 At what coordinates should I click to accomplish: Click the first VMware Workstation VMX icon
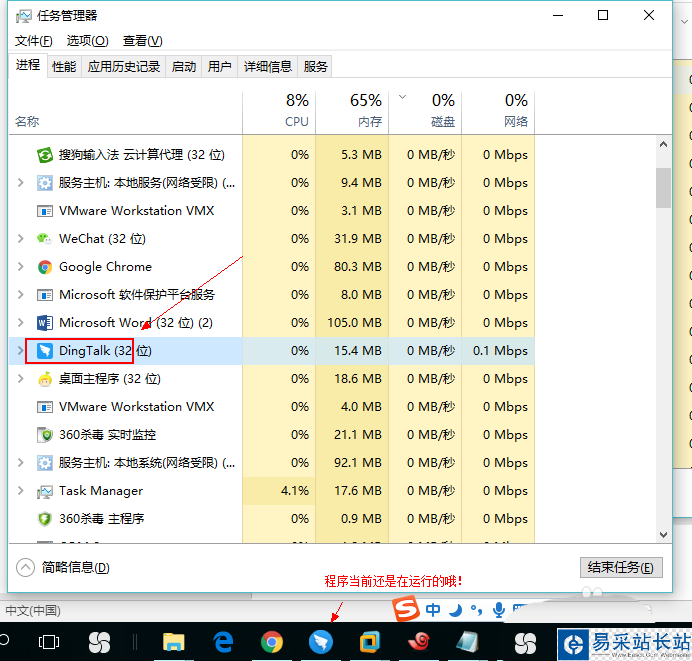click(x=45, y=211)
